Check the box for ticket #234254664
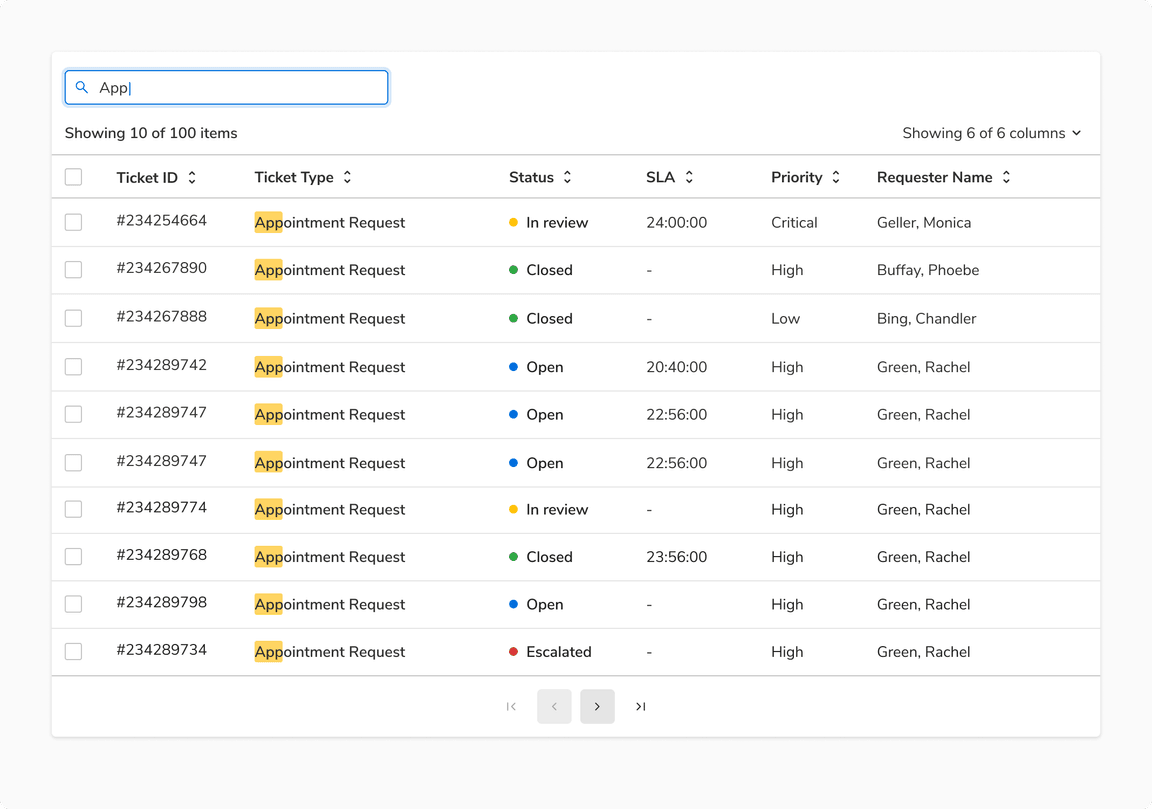Image resolution: width=1152 pixels, height=809 pixels. [x=73, y=222]
